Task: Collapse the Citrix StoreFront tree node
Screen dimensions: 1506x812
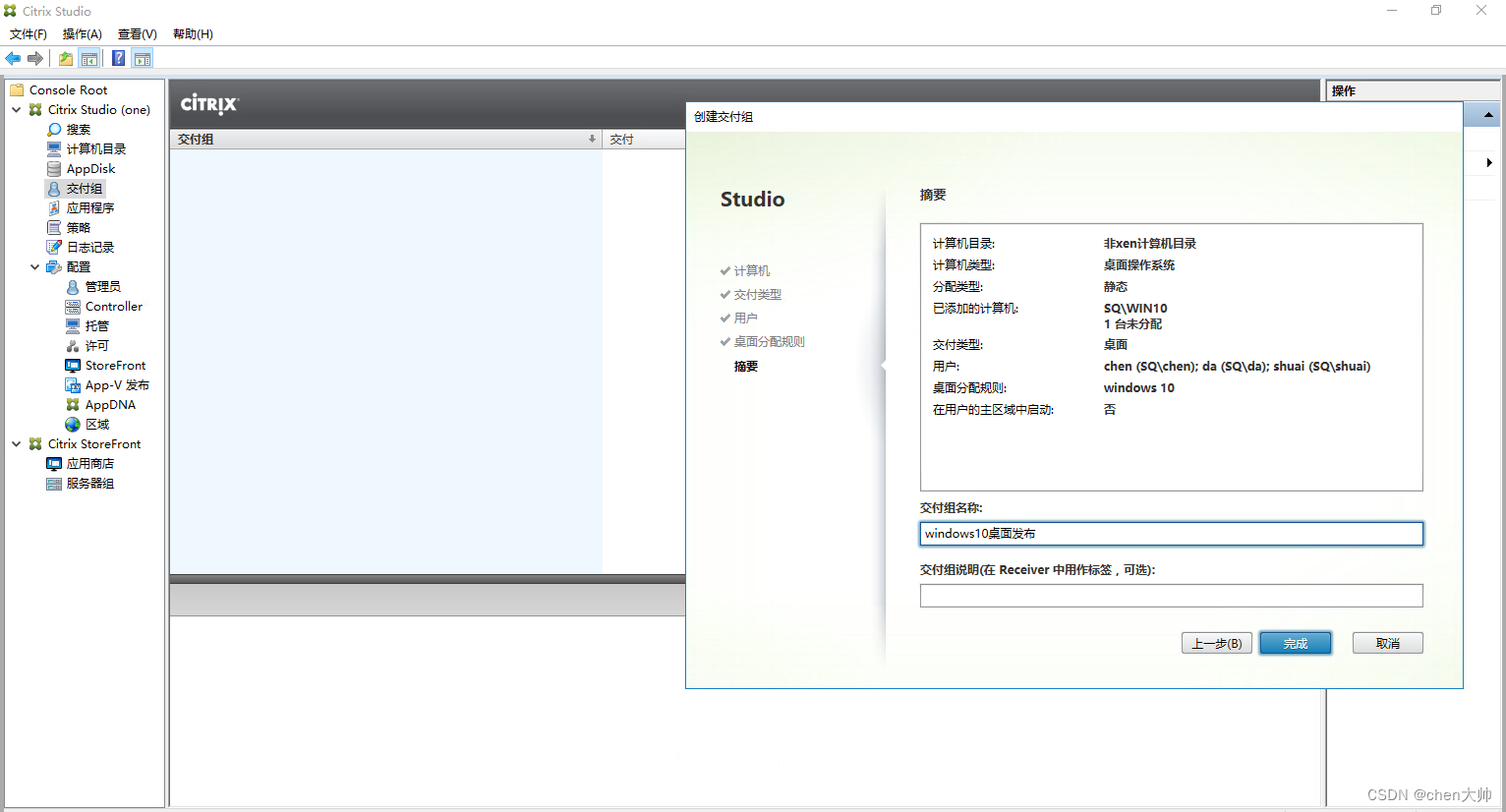Action: (17, 444)
